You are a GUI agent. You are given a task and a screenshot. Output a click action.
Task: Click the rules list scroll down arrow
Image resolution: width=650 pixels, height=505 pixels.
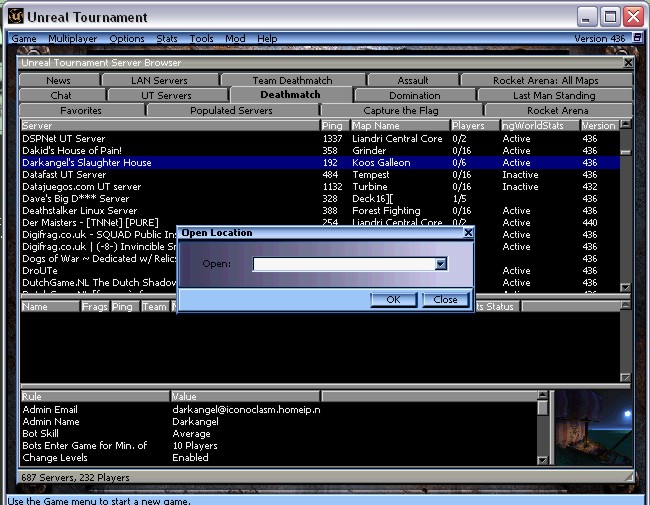542,460
